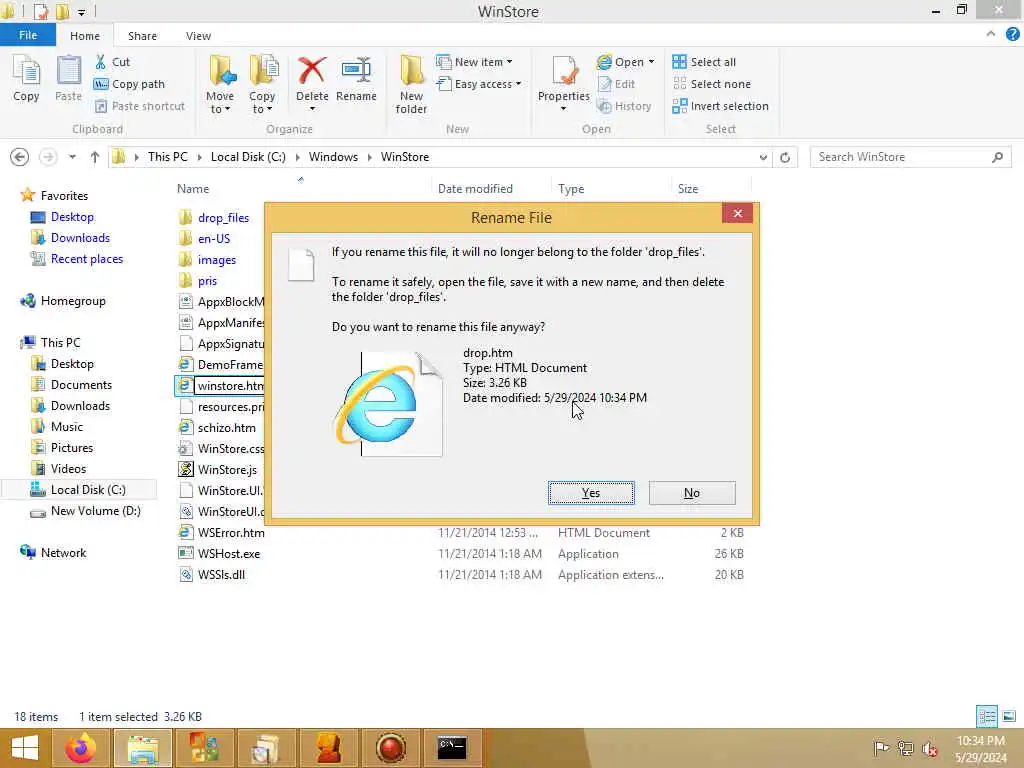Screen dimensions: 1024x768
Task: Go back with the Back arrow
Action: tap(20, 157)
